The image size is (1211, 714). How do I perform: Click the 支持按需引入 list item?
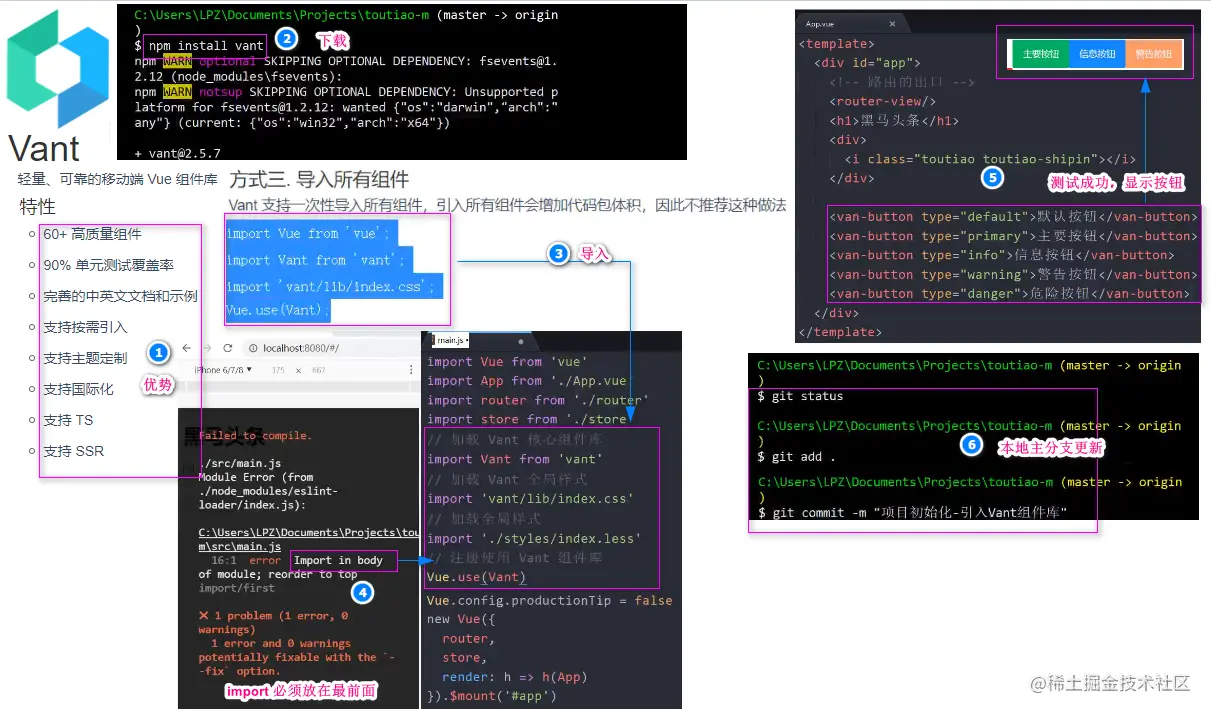tap(85, 327)
